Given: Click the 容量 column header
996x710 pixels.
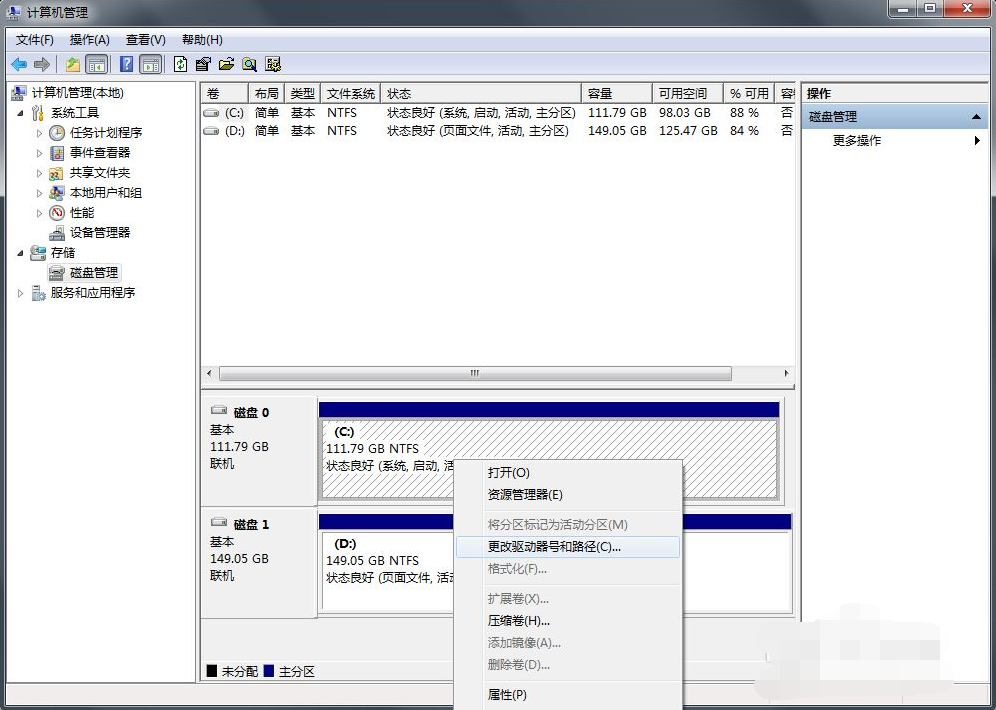Looking at the screenshot, I should click(x=600, y=93).
